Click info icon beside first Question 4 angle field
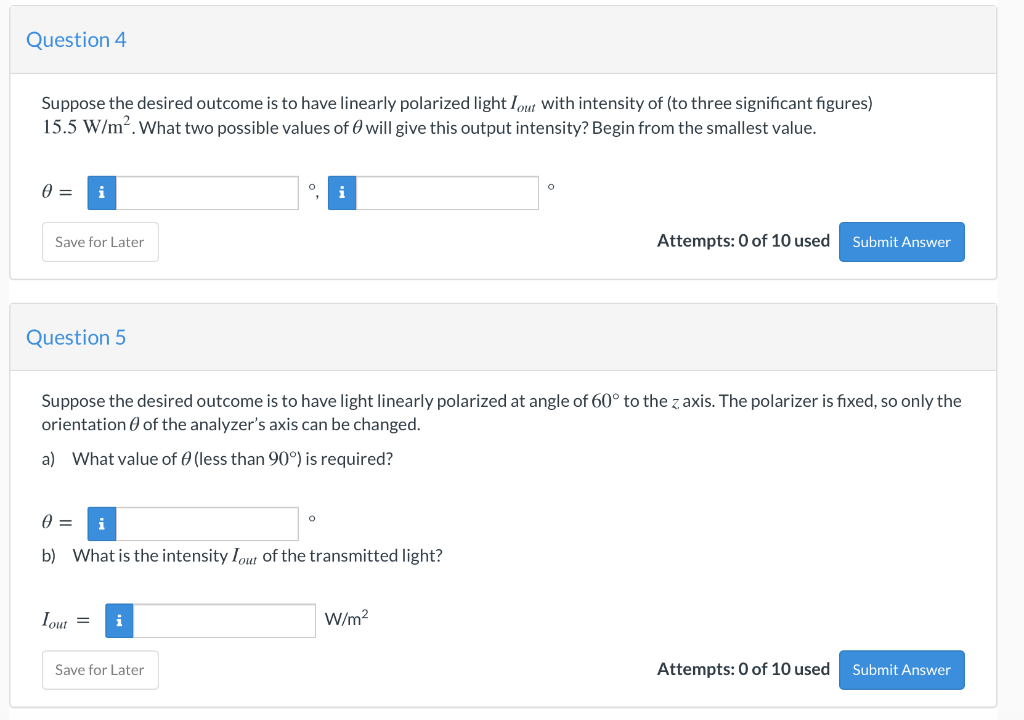Screen dimensions: 1024x720 coord(101,193)
